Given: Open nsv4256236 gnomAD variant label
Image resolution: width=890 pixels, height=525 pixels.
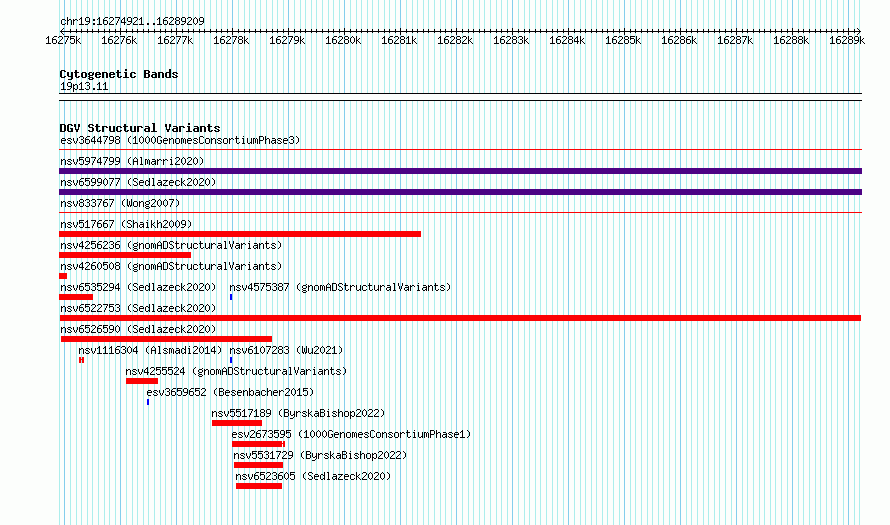Looking at the screenshot, I should [171, 245].
